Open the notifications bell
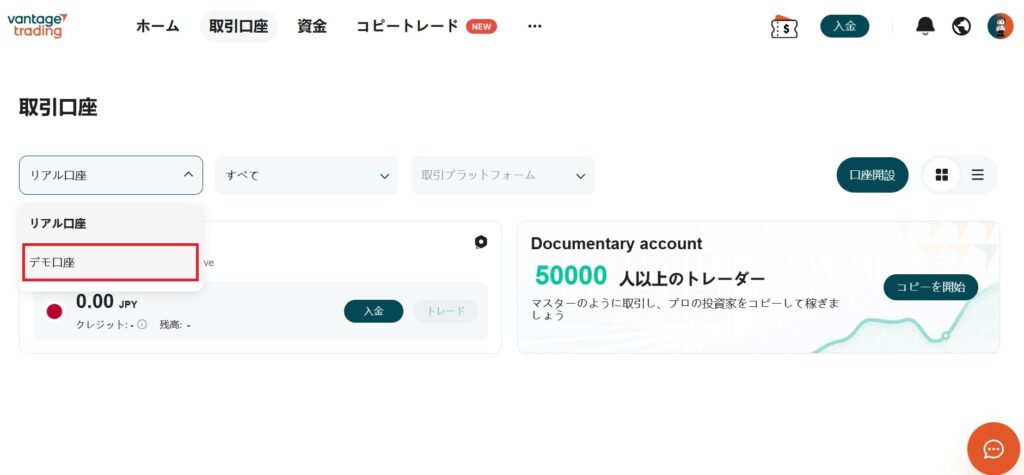Image resolution: width=1024 pixels, height=475 pixels. pos(925,26)
